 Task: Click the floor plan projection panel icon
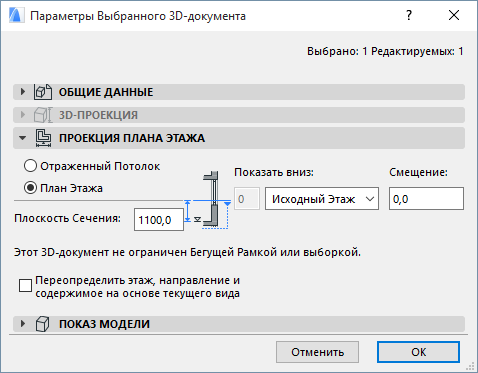point(43,138)
